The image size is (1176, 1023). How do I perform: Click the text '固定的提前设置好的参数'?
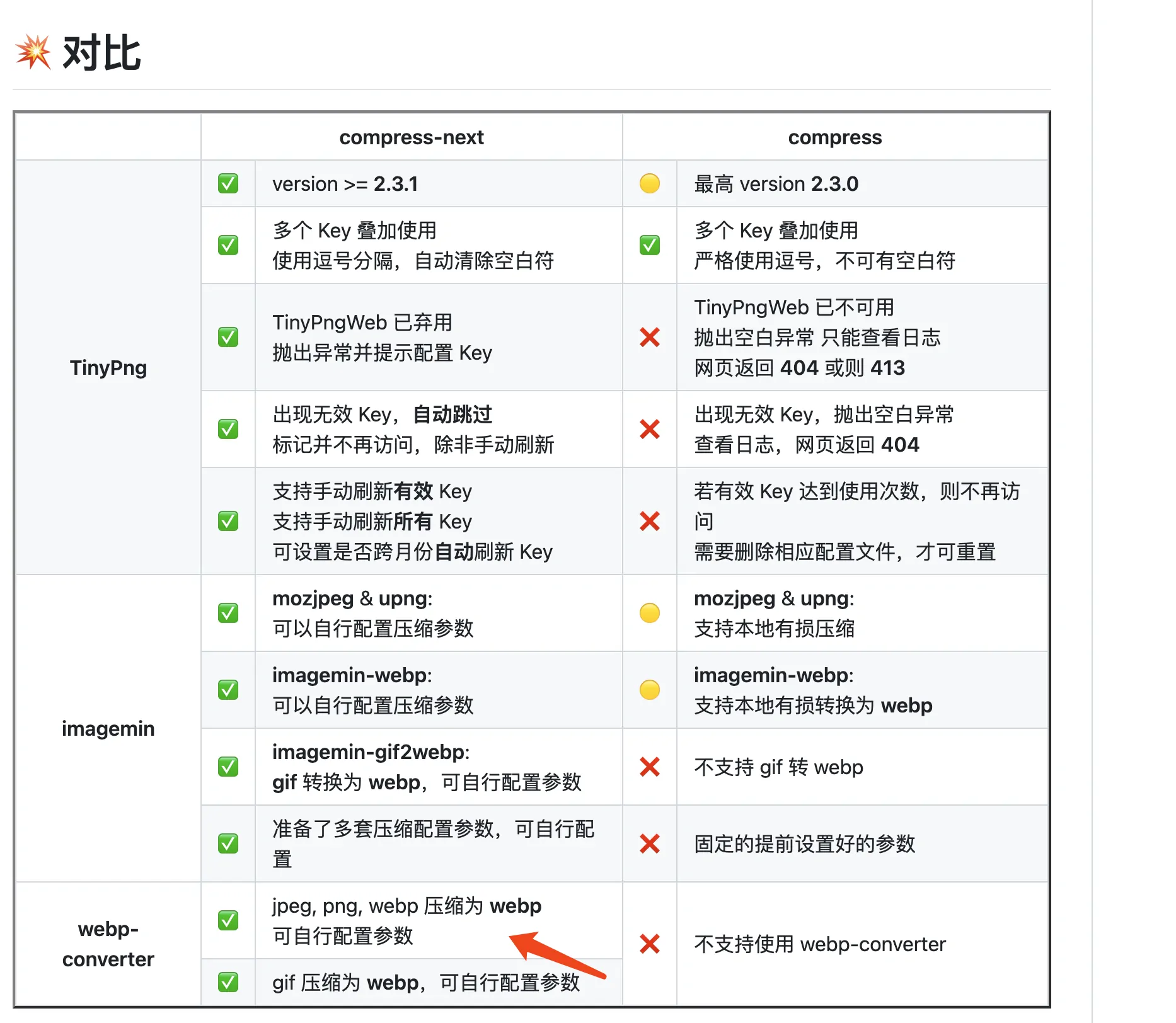click(x=805, y=844)
